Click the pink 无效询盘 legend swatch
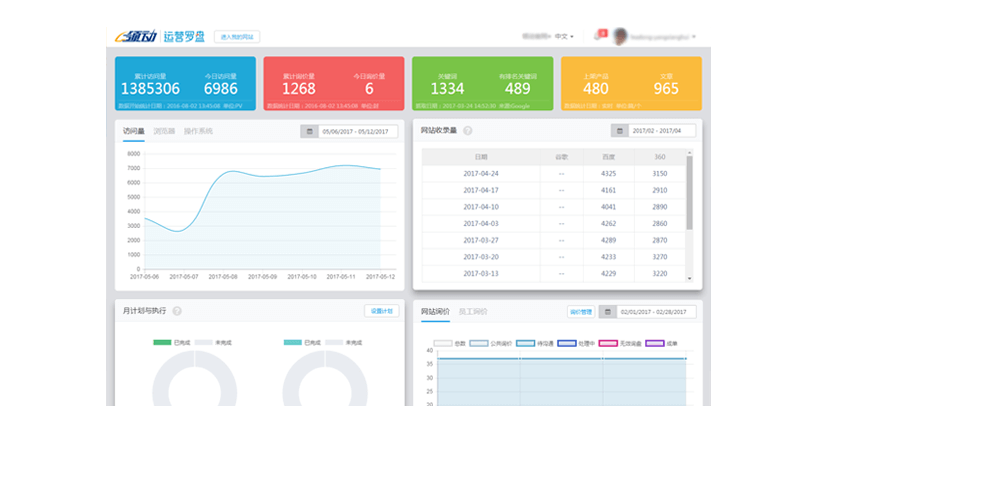This screenshot has width=985, height=503. click(609, 343)
